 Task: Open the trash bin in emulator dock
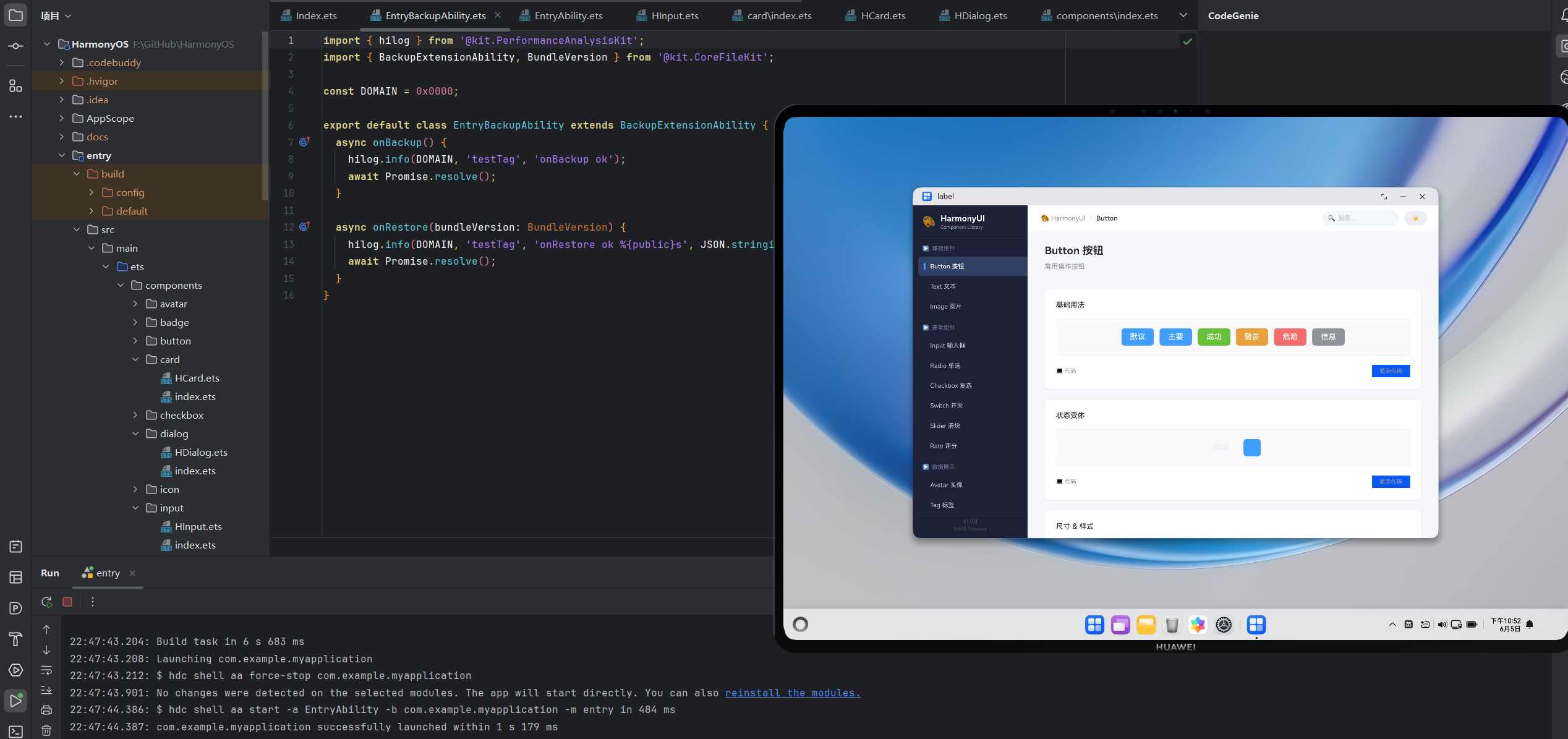point(1172,625)
